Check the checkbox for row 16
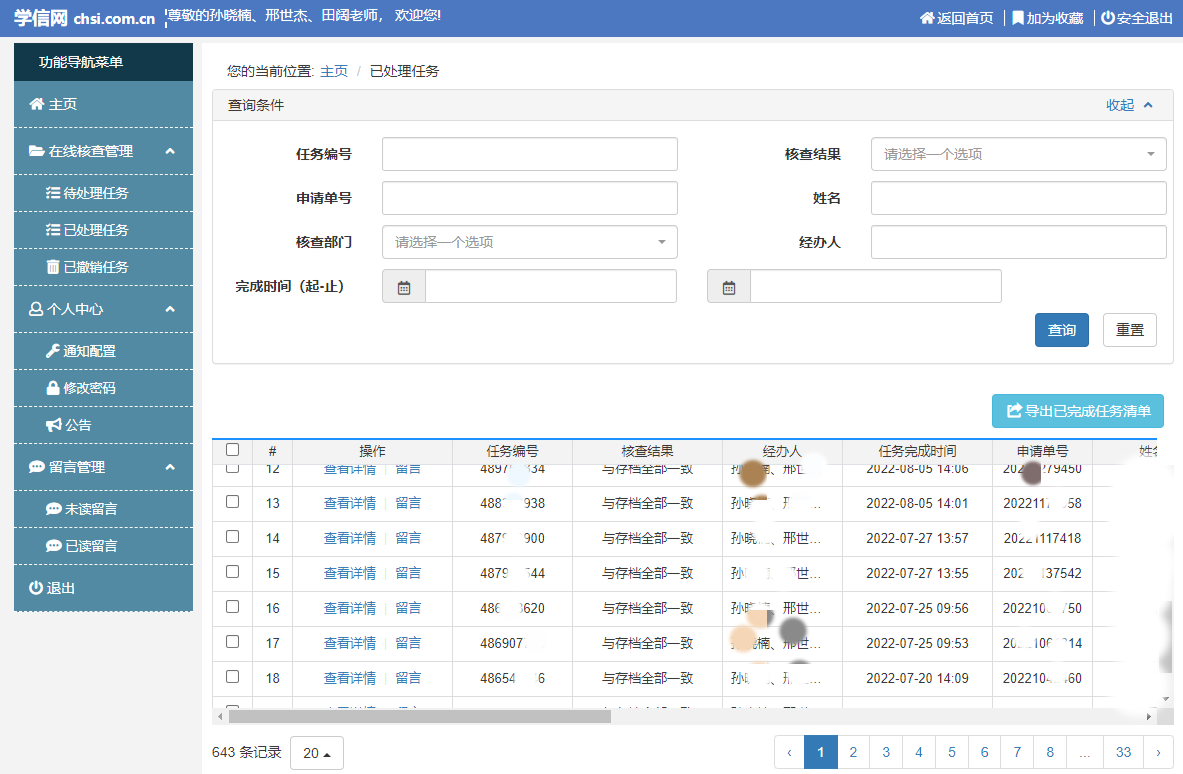The image size is (1183, 774). (232, 607)
